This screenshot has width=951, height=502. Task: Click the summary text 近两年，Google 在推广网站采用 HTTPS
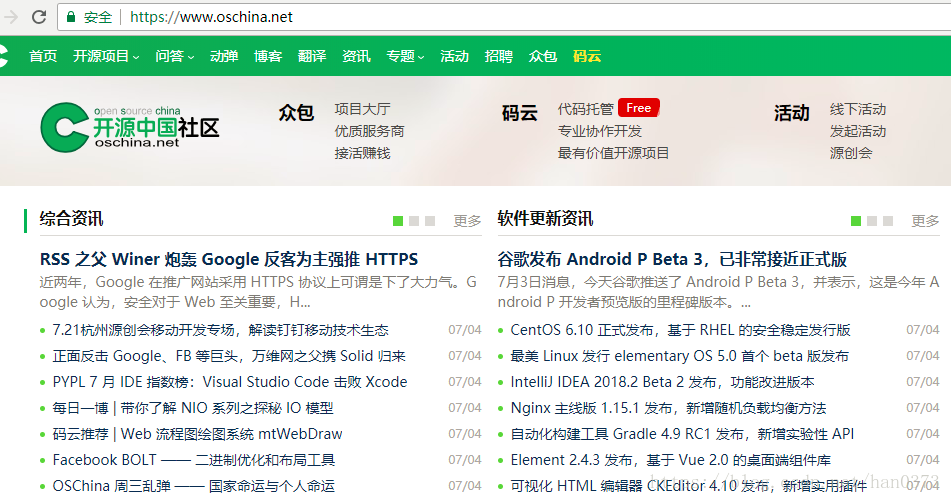[x=258, y=292]
